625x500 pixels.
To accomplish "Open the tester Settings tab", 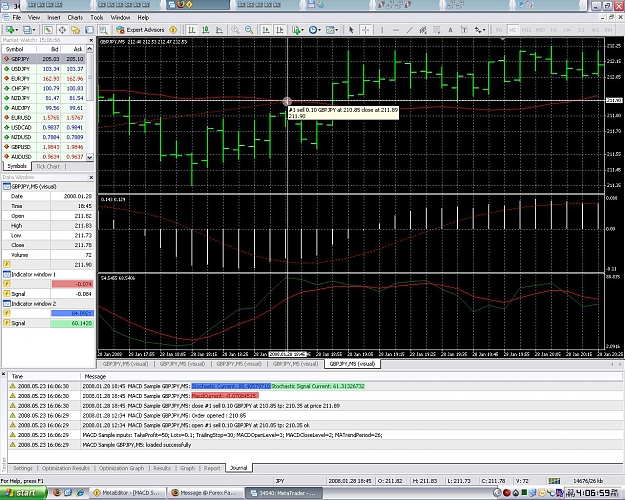I will [23, 468].
